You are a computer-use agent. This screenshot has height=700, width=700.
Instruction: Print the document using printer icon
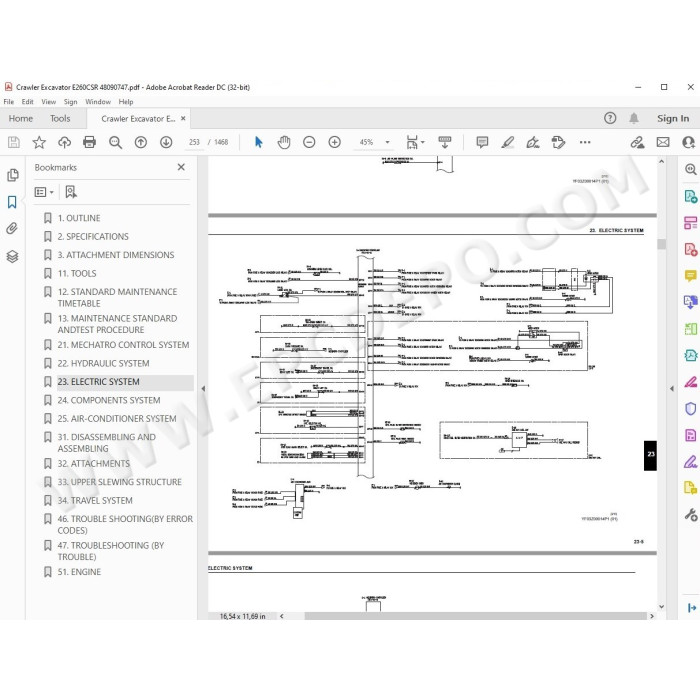tap(89, 142)
